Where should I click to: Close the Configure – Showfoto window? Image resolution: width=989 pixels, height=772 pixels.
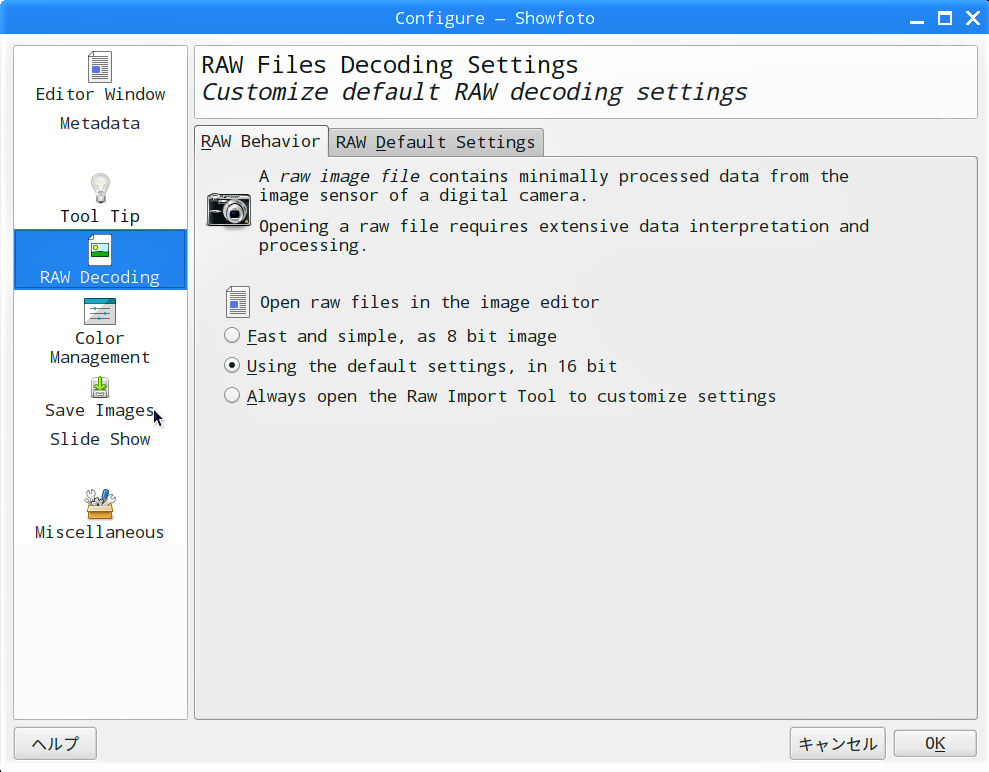pyautogui.click(x=973, y=18)
